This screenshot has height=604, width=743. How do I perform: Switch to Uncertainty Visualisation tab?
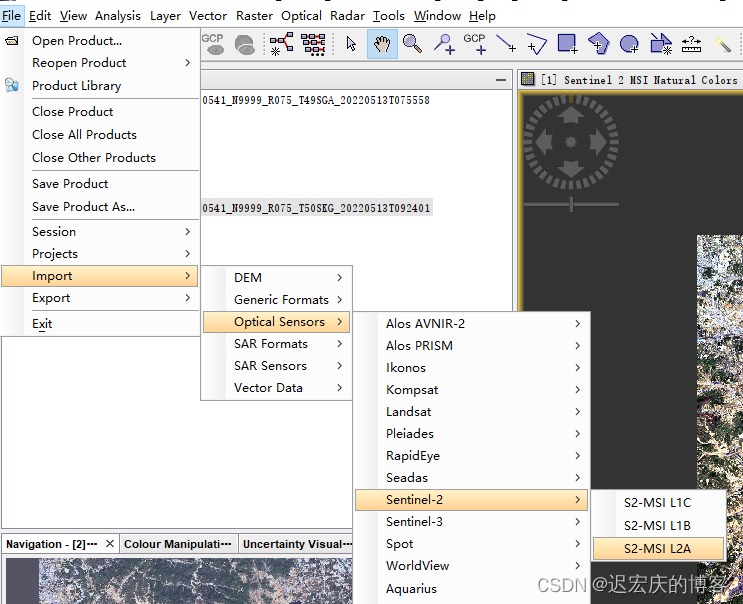coord(297,544)
